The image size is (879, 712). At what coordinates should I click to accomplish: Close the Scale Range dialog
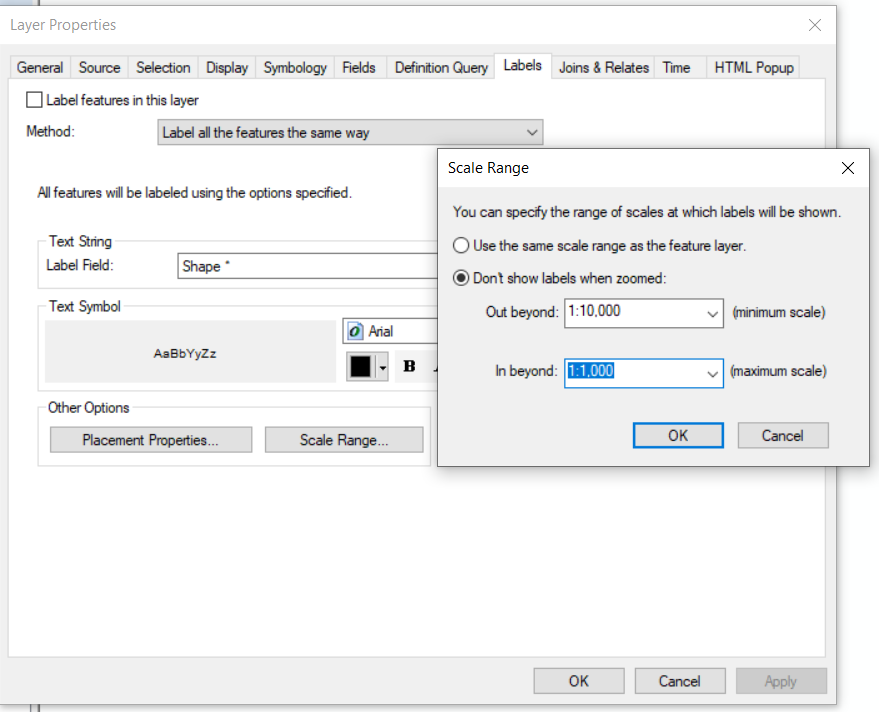(848, 168)
